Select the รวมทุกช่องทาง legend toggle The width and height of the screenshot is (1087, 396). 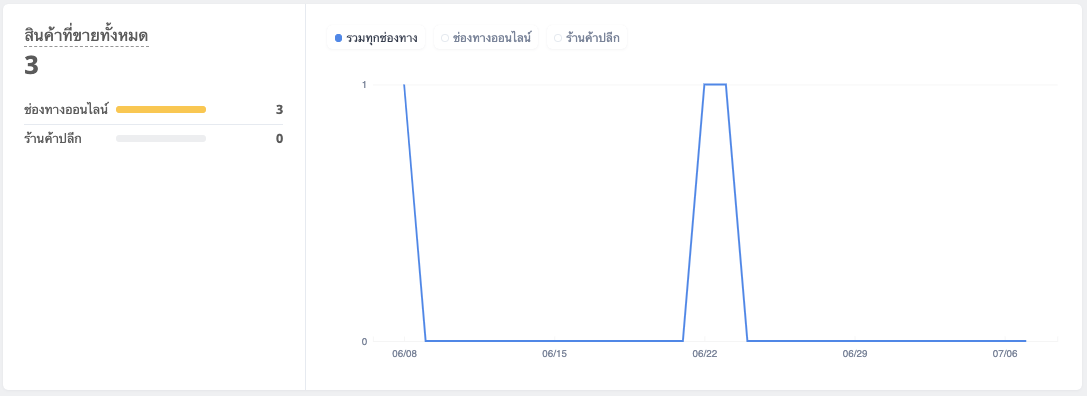(376, 38)
